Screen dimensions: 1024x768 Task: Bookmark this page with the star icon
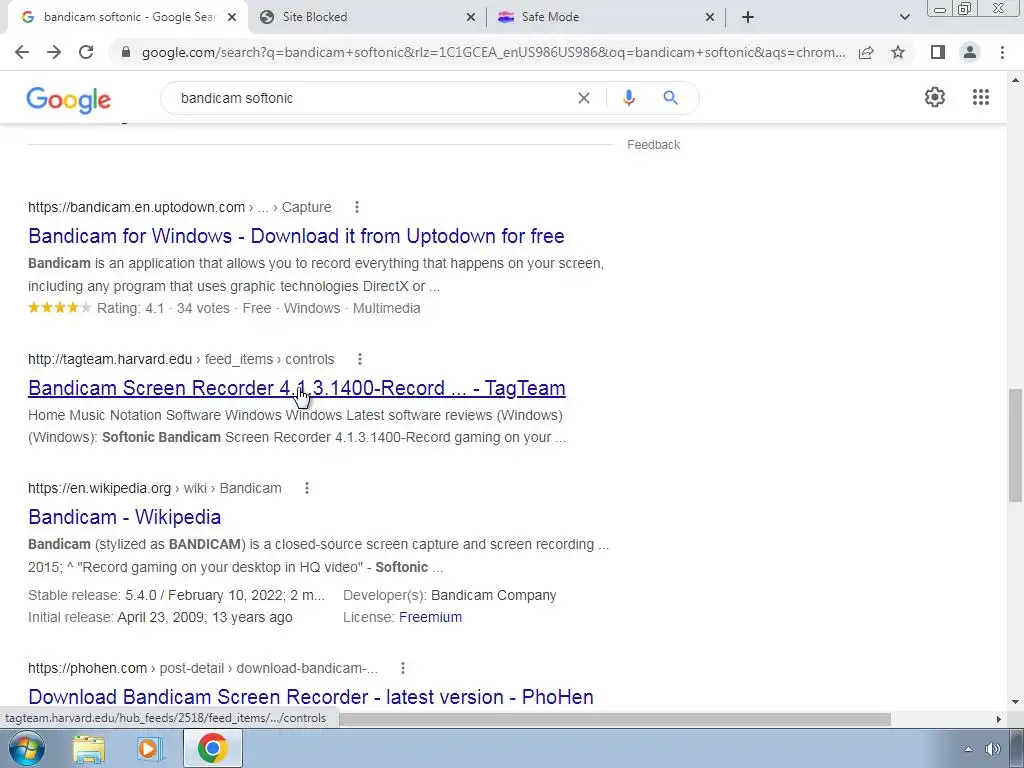point(898,52)
